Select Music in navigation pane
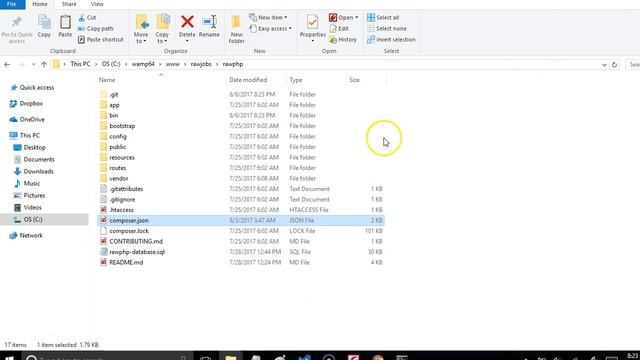The image size is (640, 360). 27,183
